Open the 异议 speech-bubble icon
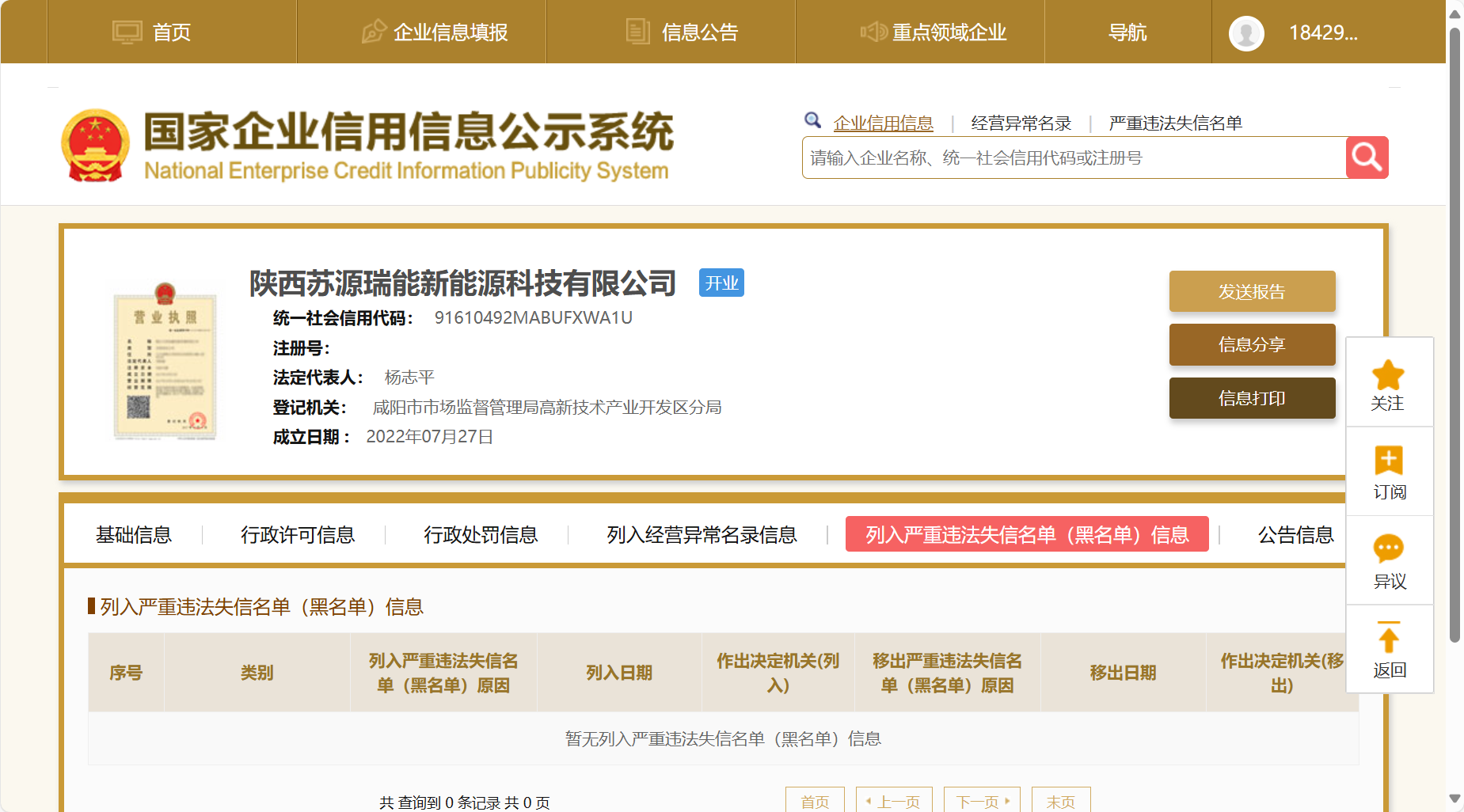 pos(1389,548)
